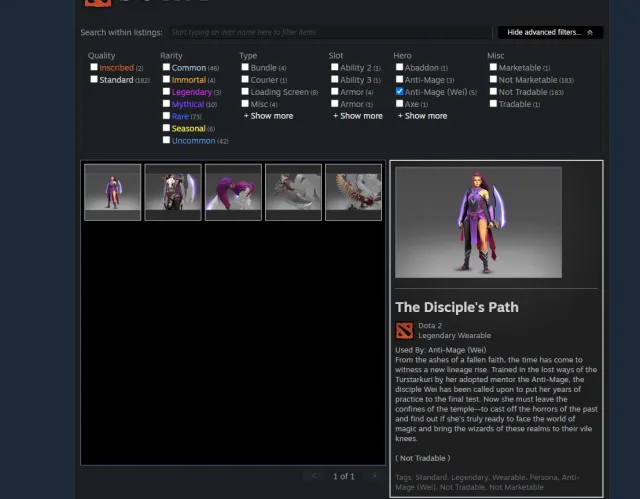Select the Wei persona full-figure item thumbnail
The image size is (640, 499).
(113, 192)
